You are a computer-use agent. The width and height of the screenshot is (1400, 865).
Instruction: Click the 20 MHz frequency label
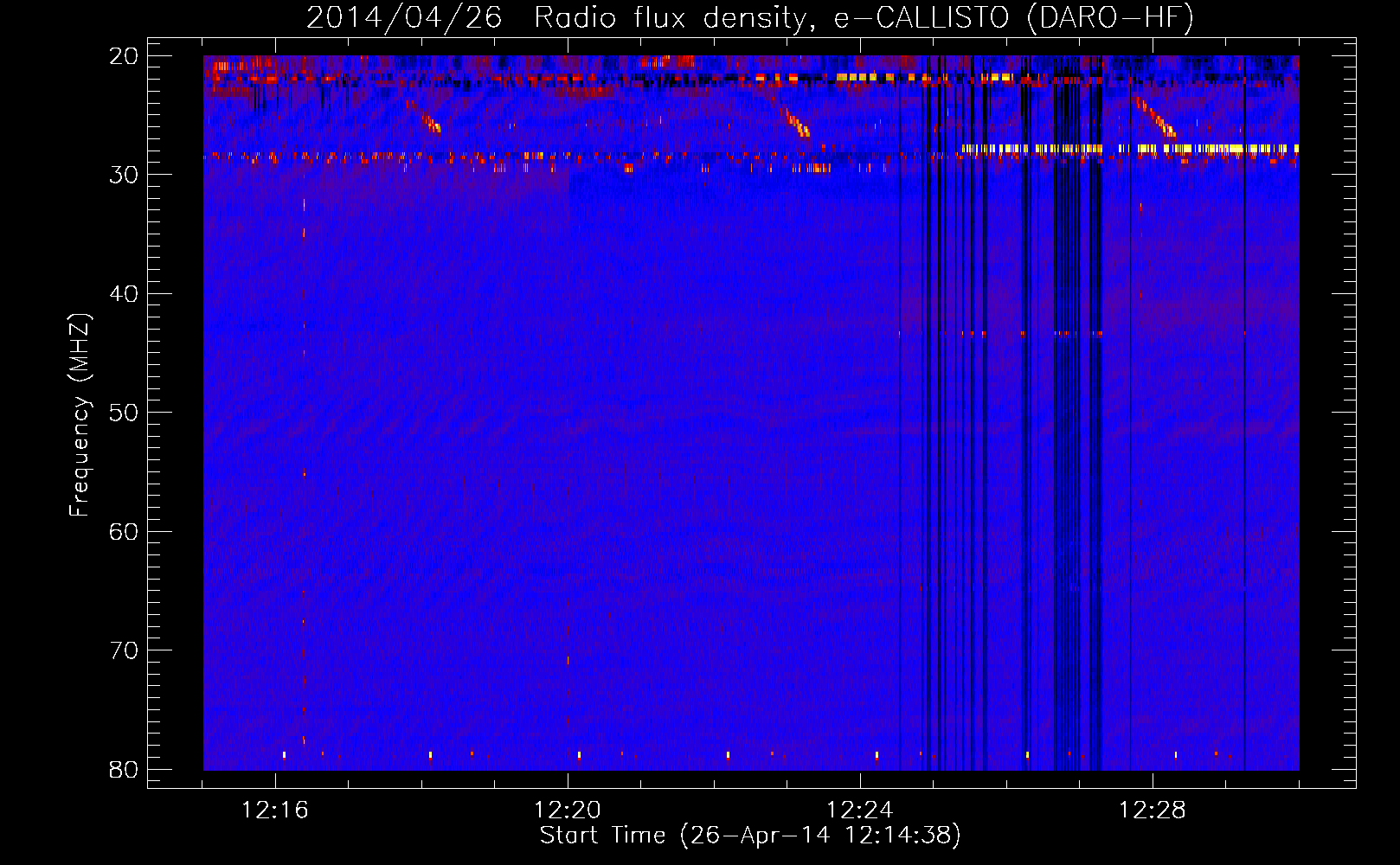point(124,56)
